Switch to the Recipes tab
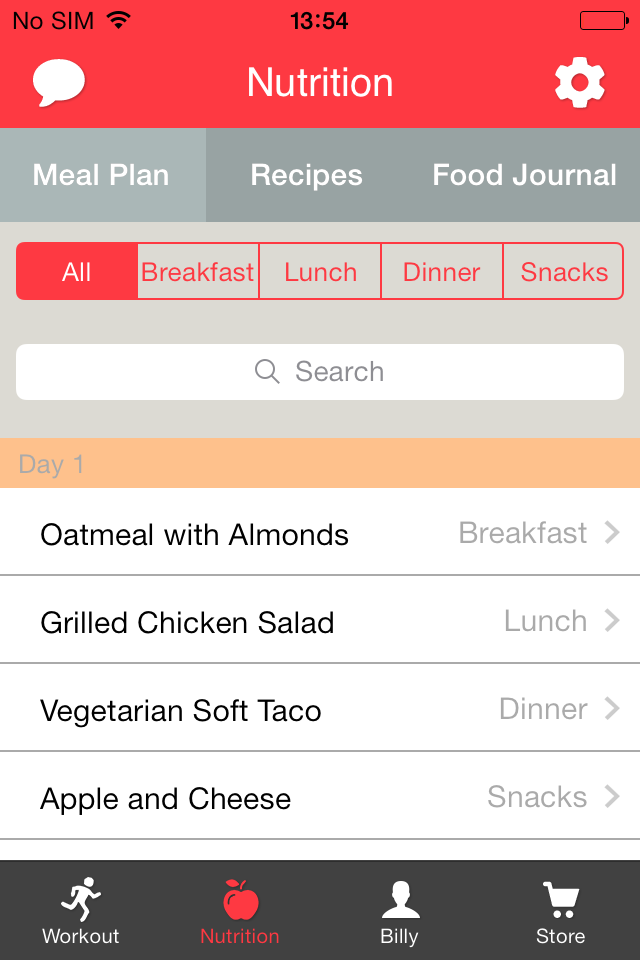Screen dimensions: 640x960 pyautogui.click(x=306, y=175)
